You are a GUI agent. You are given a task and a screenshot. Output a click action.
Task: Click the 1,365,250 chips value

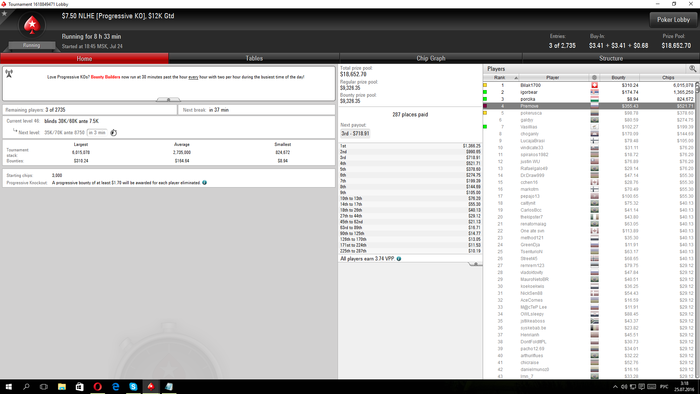[683, 92]
